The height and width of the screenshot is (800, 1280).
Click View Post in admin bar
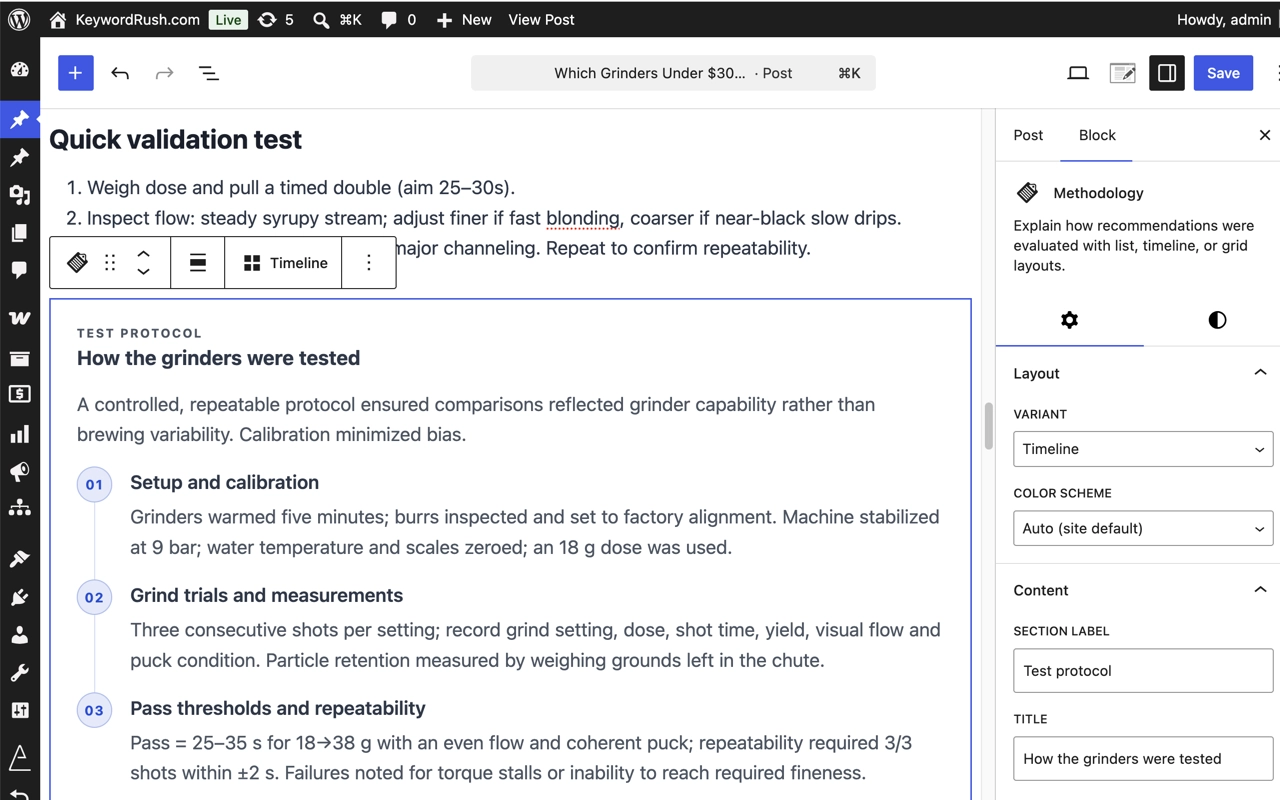[541, 19]
